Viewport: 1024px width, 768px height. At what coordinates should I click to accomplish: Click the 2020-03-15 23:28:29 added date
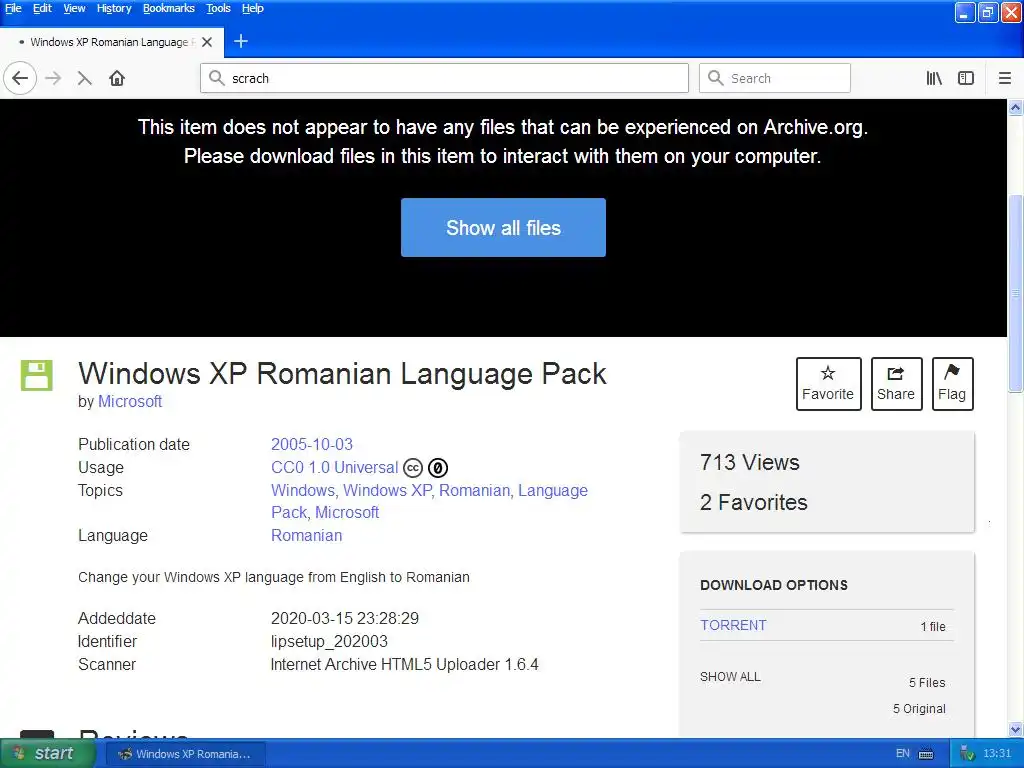coord(345,618)
